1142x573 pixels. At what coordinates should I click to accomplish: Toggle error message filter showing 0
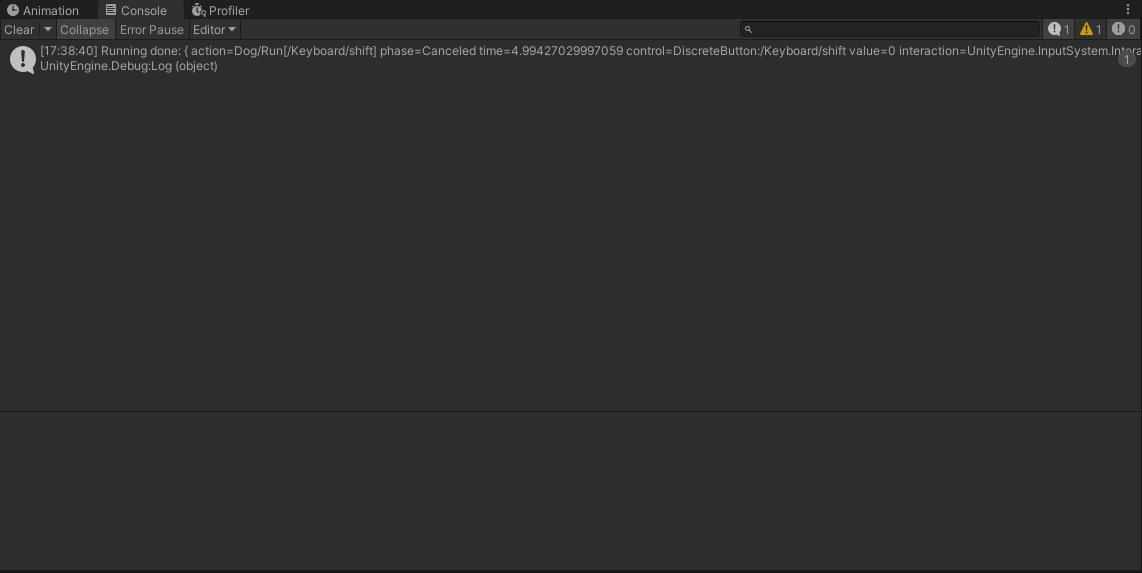click(1124, 29)
